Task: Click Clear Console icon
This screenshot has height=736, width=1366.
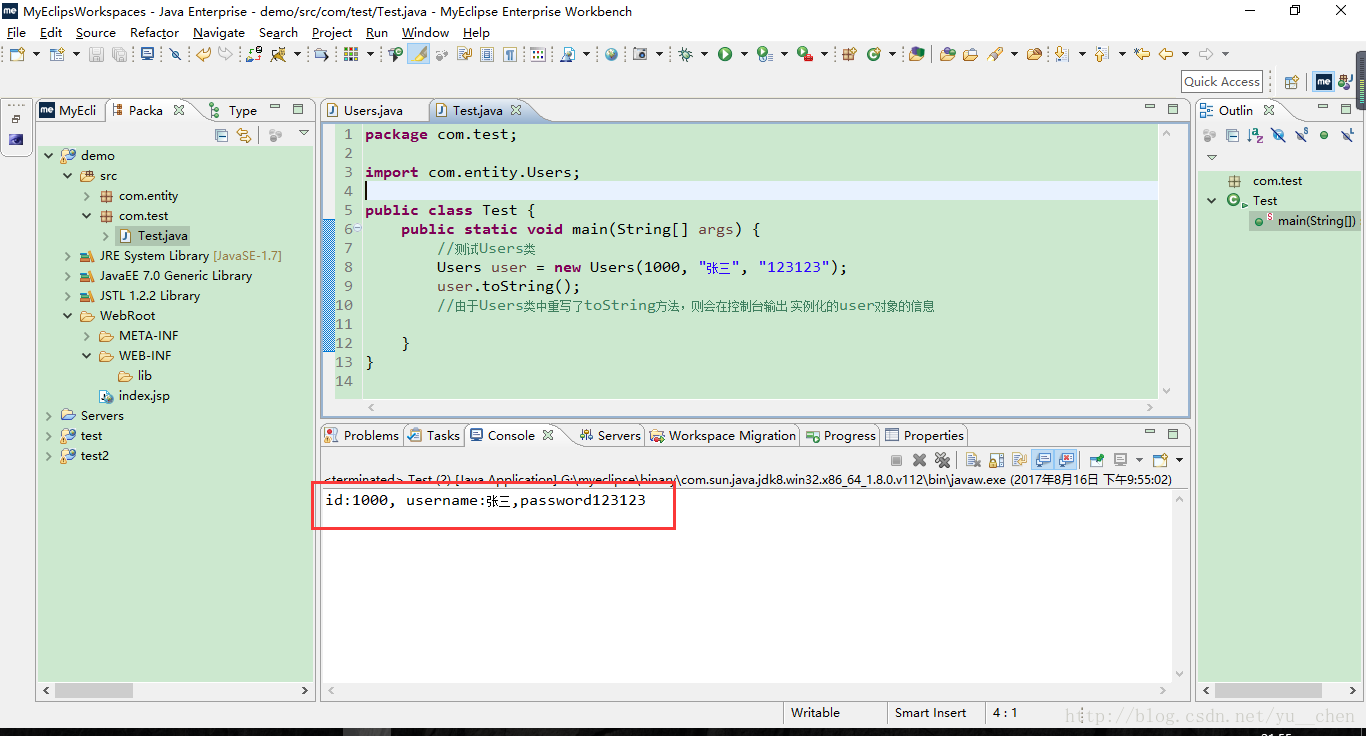Action: pyautogui.click(x=974, y=460)
